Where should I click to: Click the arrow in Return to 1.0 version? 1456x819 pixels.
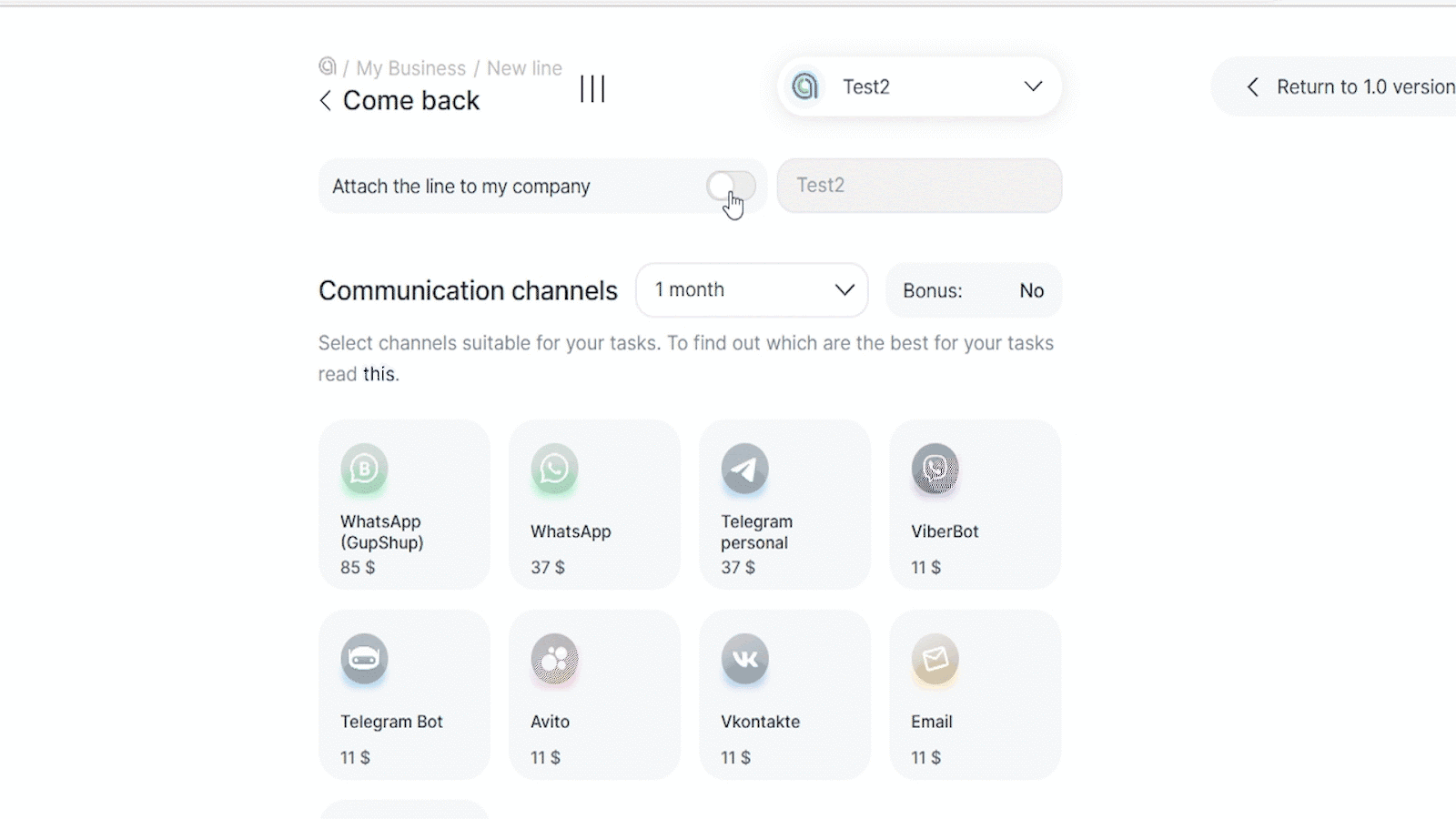point(1253,86)
